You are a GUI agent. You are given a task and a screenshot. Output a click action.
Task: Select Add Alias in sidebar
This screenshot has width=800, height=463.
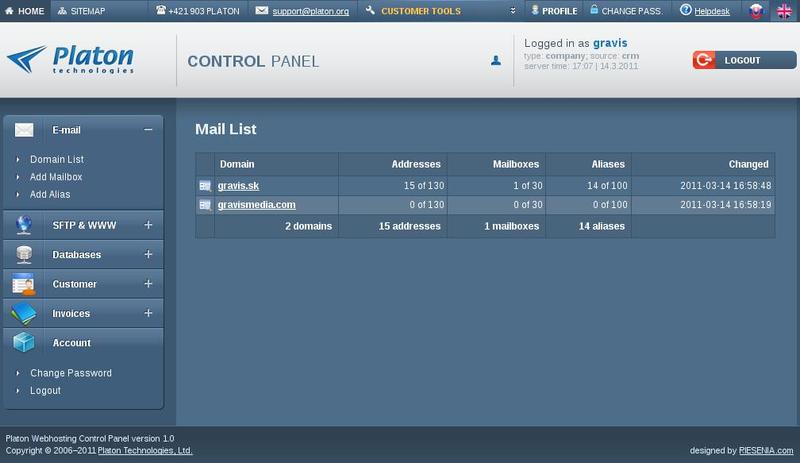click(50, 194)
